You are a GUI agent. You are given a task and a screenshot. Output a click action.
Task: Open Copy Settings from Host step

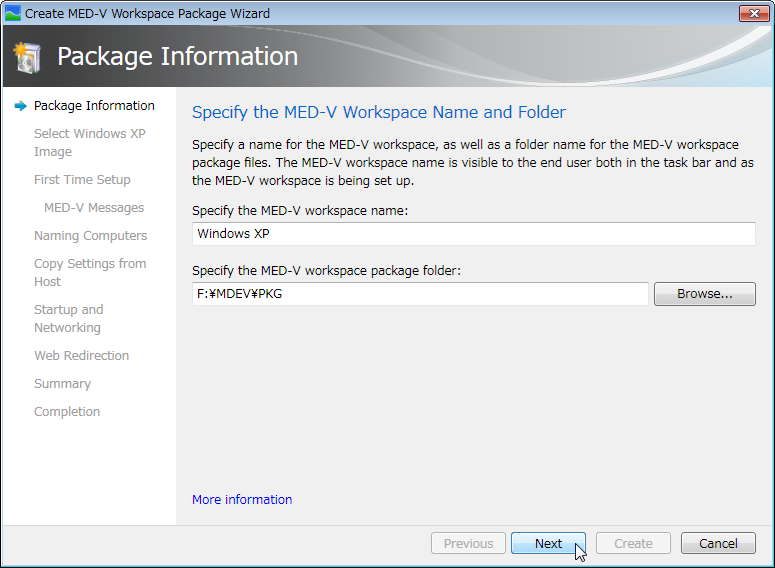point(90,272)
